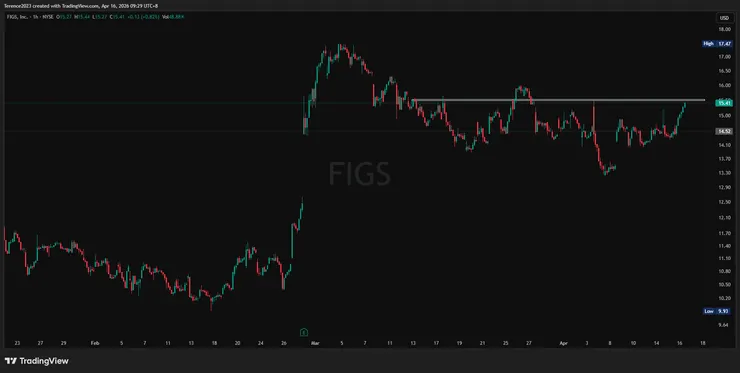Click the '20' date axis label
This screenshot has height=373, width=740.
tap(237, 343)
